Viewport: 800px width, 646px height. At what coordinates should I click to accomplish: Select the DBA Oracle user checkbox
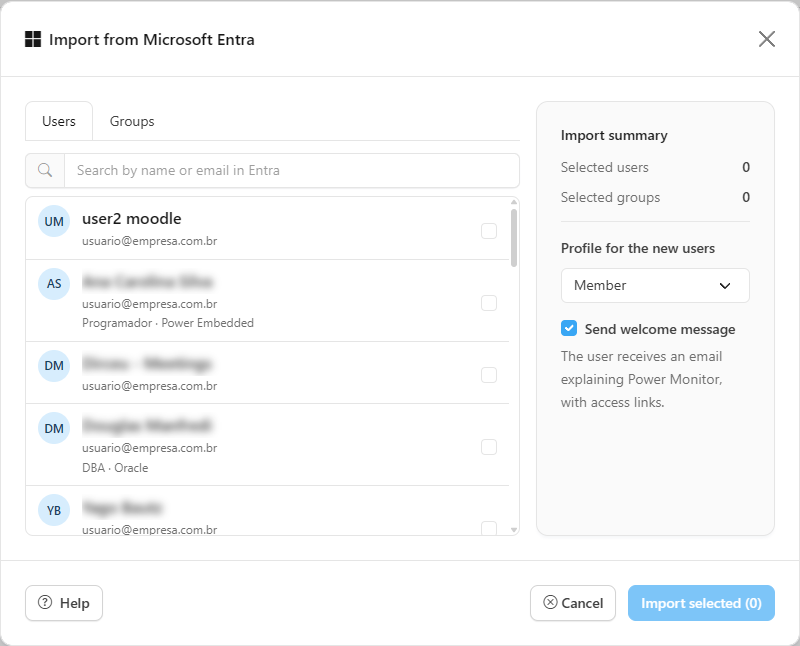coord(489,447)
